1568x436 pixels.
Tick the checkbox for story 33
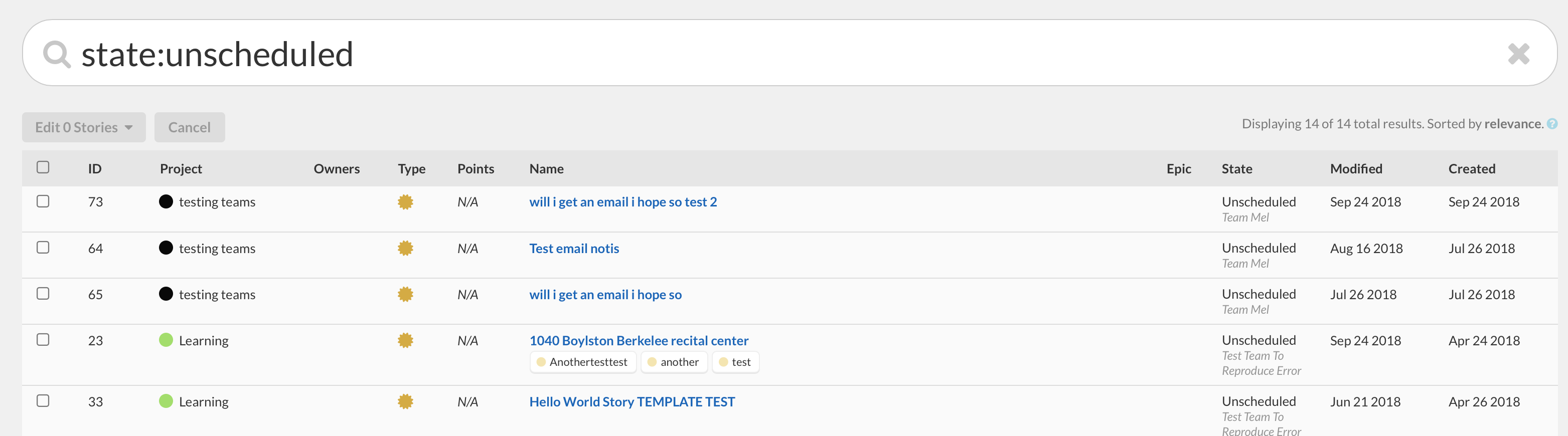pyautogui.click(x=43, y=401)
